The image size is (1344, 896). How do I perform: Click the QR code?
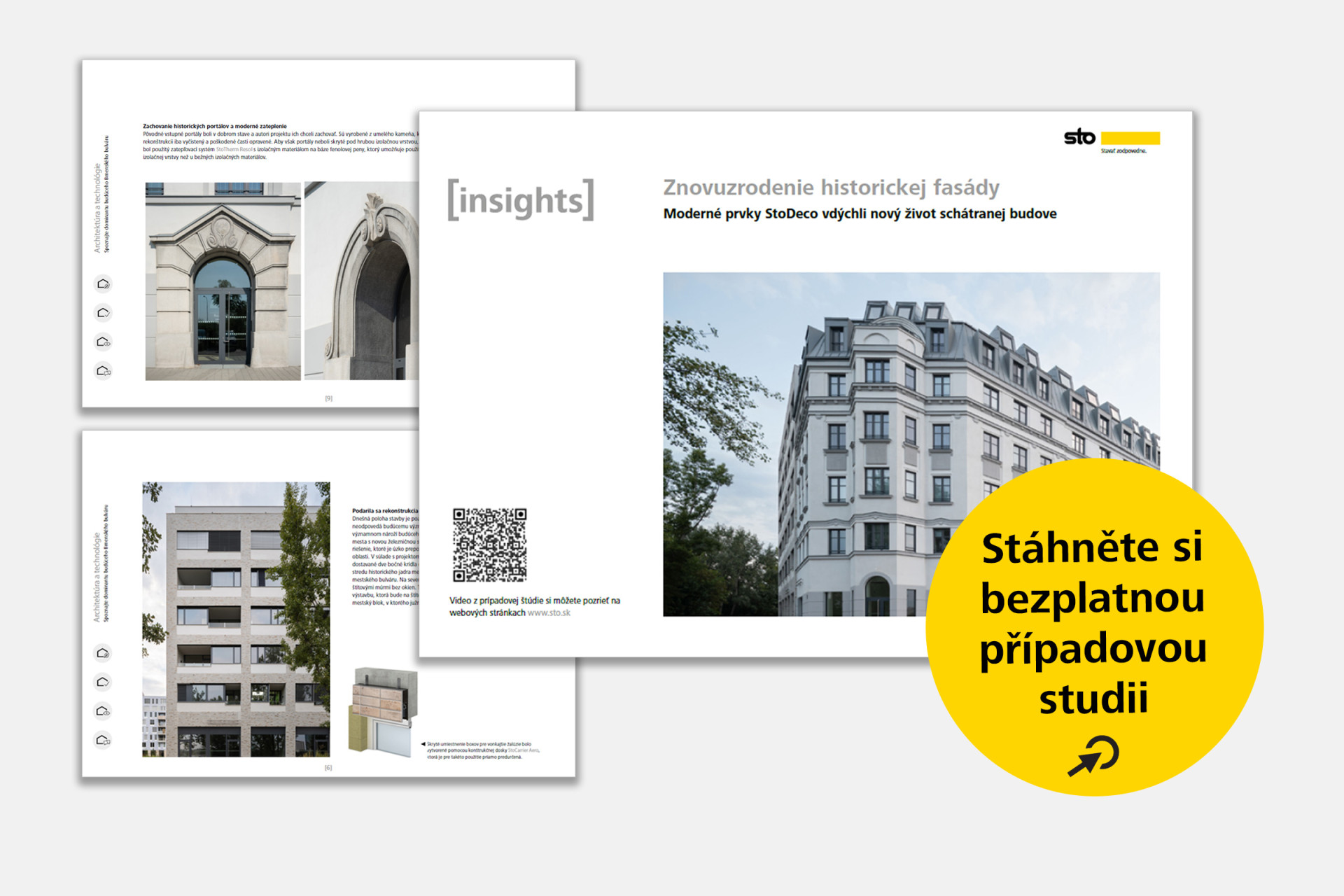click(x=489, y=545)
